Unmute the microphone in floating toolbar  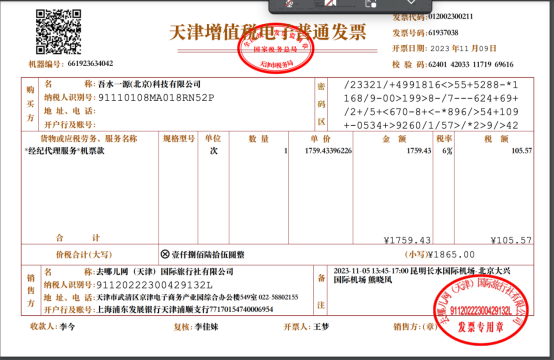pyautogui.click(x=289, y=4)
